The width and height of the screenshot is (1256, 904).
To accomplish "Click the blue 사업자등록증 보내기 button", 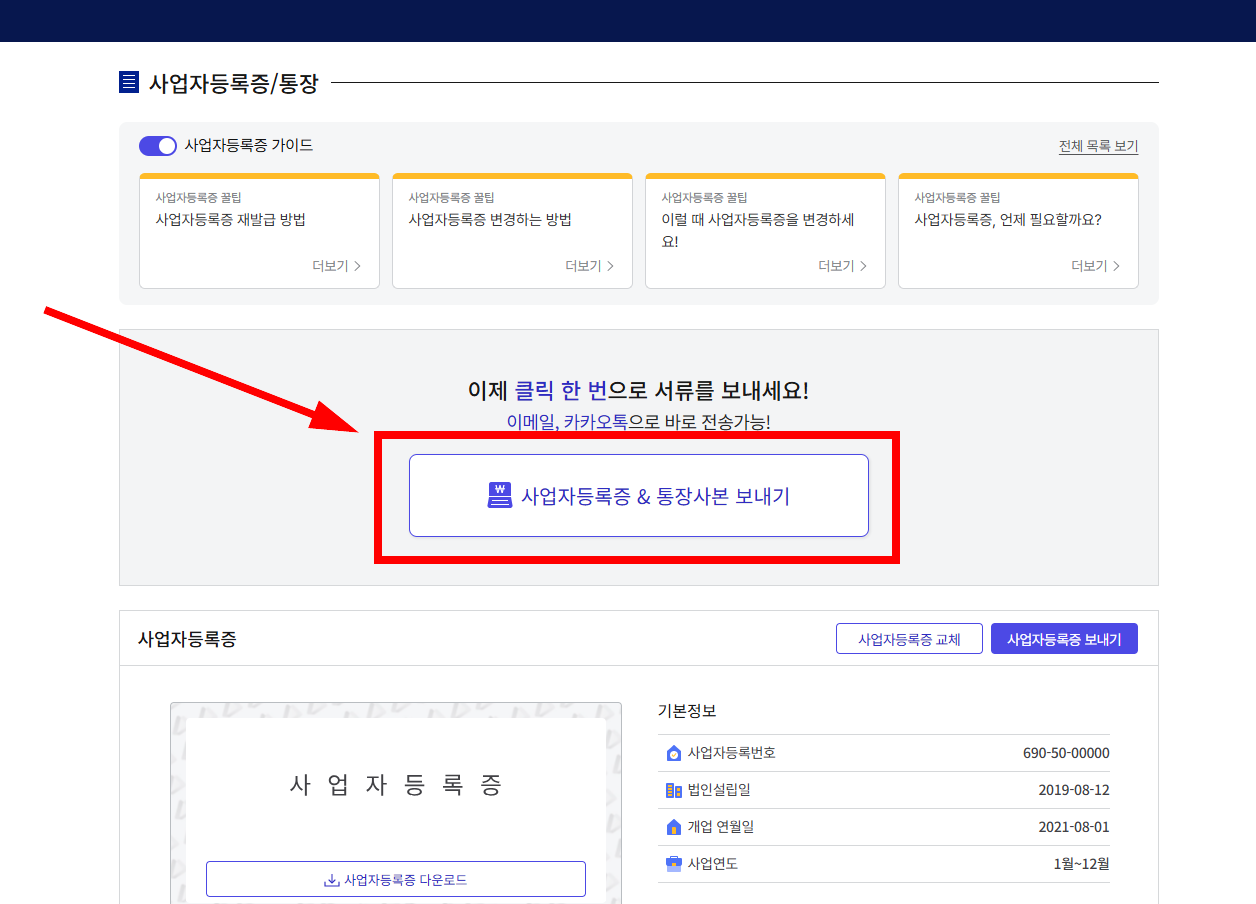I will coord(1064,638).
